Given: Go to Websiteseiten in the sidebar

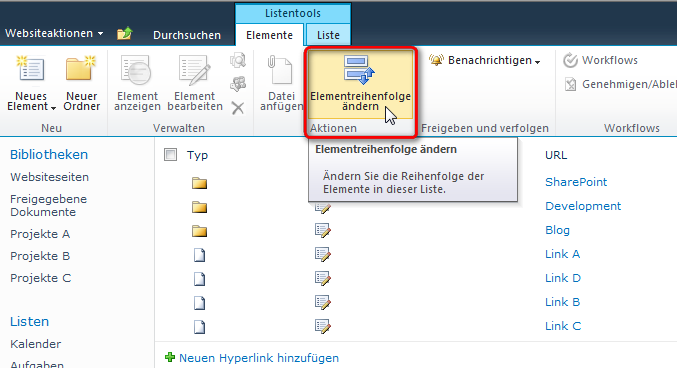Looking at the screenshot, I should [x=50, y=177].
